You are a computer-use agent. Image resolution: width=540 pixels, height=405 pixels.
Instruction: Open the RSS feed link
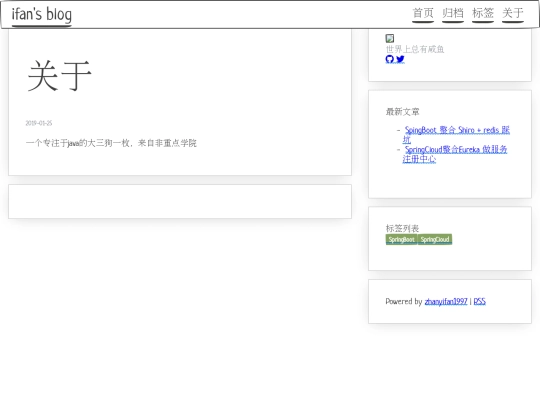click(x=480, y=301)
